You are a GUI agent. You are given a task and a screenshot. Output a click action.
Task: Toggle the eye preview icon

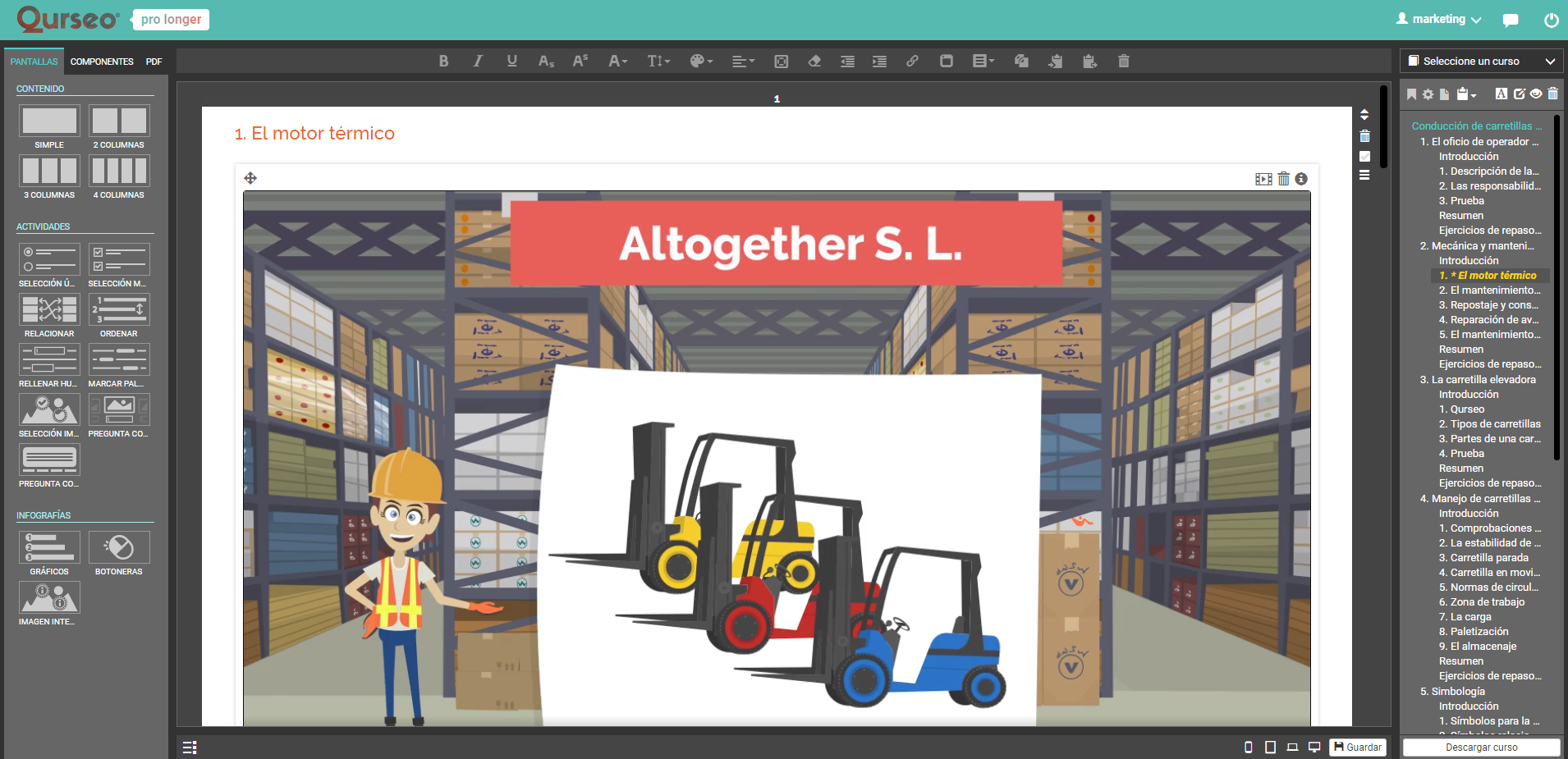click(x=1536, y=94)
